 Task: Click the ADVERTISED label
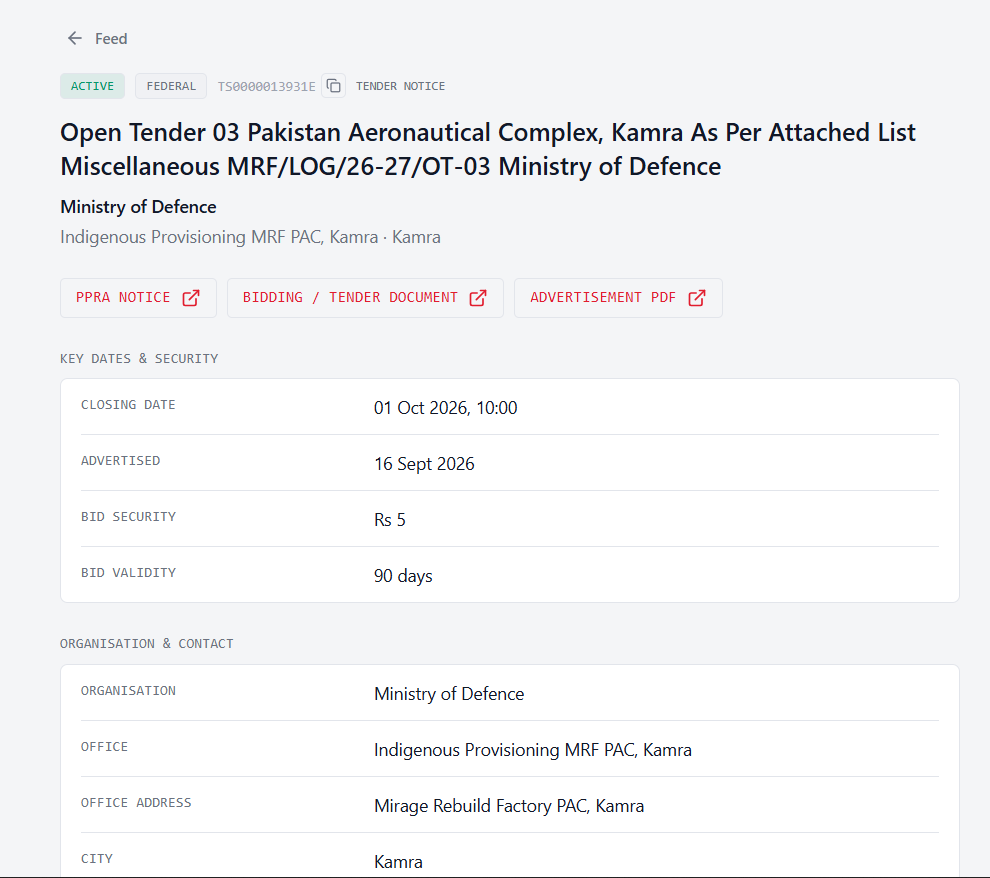pos(121,461)
